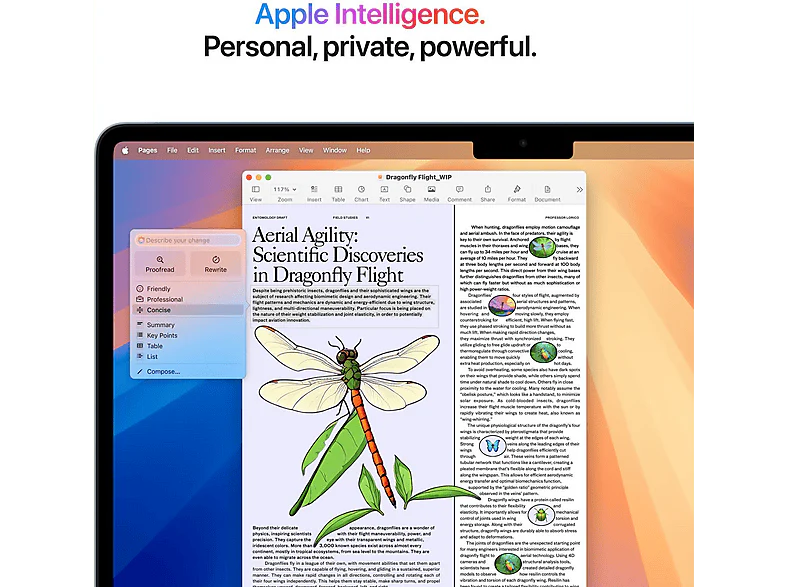Image resolution: width=786 pixels, height=587 pixels.
Task: Expand the toolbar overflow chevrons
Action: pyautogui.click(x=579, y=189)
